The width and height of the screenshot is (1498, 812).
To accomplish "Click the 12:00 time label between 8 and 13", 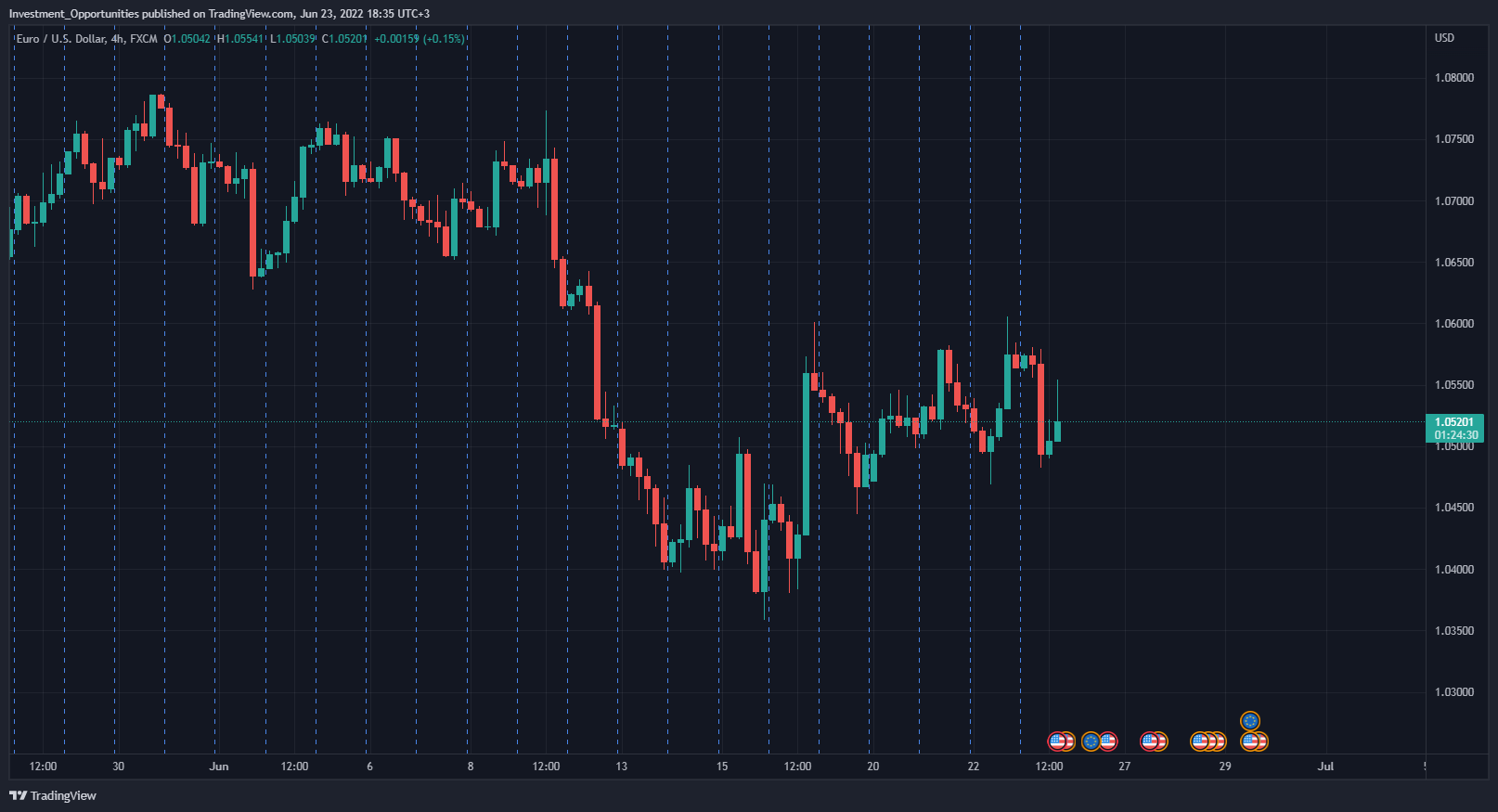I will (546, 767).
